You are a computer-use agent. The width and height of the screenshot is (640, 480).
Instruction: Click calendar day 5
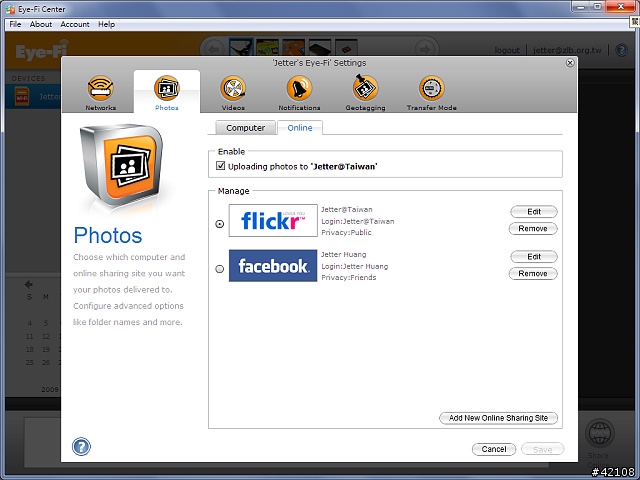tap(46, 323)
